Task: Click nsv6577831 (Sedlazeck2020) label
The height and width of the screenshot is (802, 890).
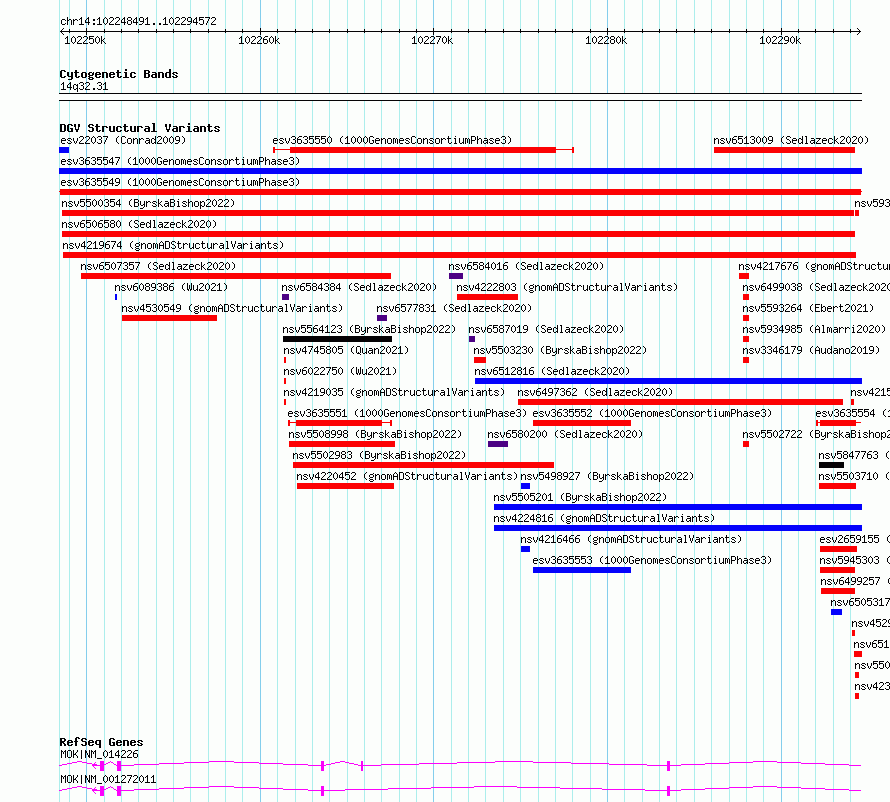Action: (x=454, y=308)
